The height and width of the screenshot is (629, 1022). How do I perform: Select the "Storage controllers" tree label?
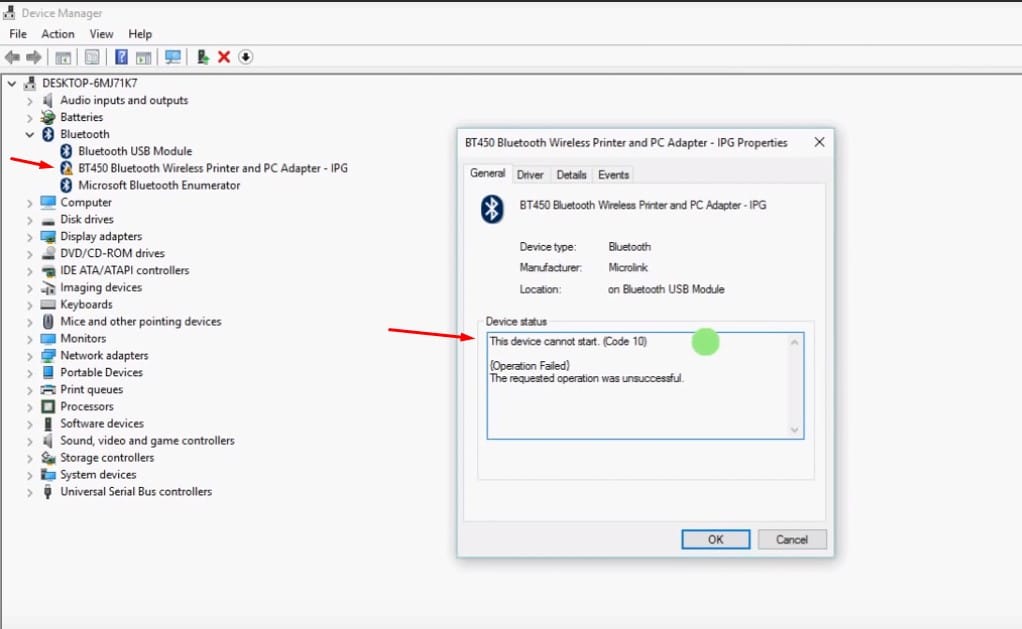[x=108, y=458]
